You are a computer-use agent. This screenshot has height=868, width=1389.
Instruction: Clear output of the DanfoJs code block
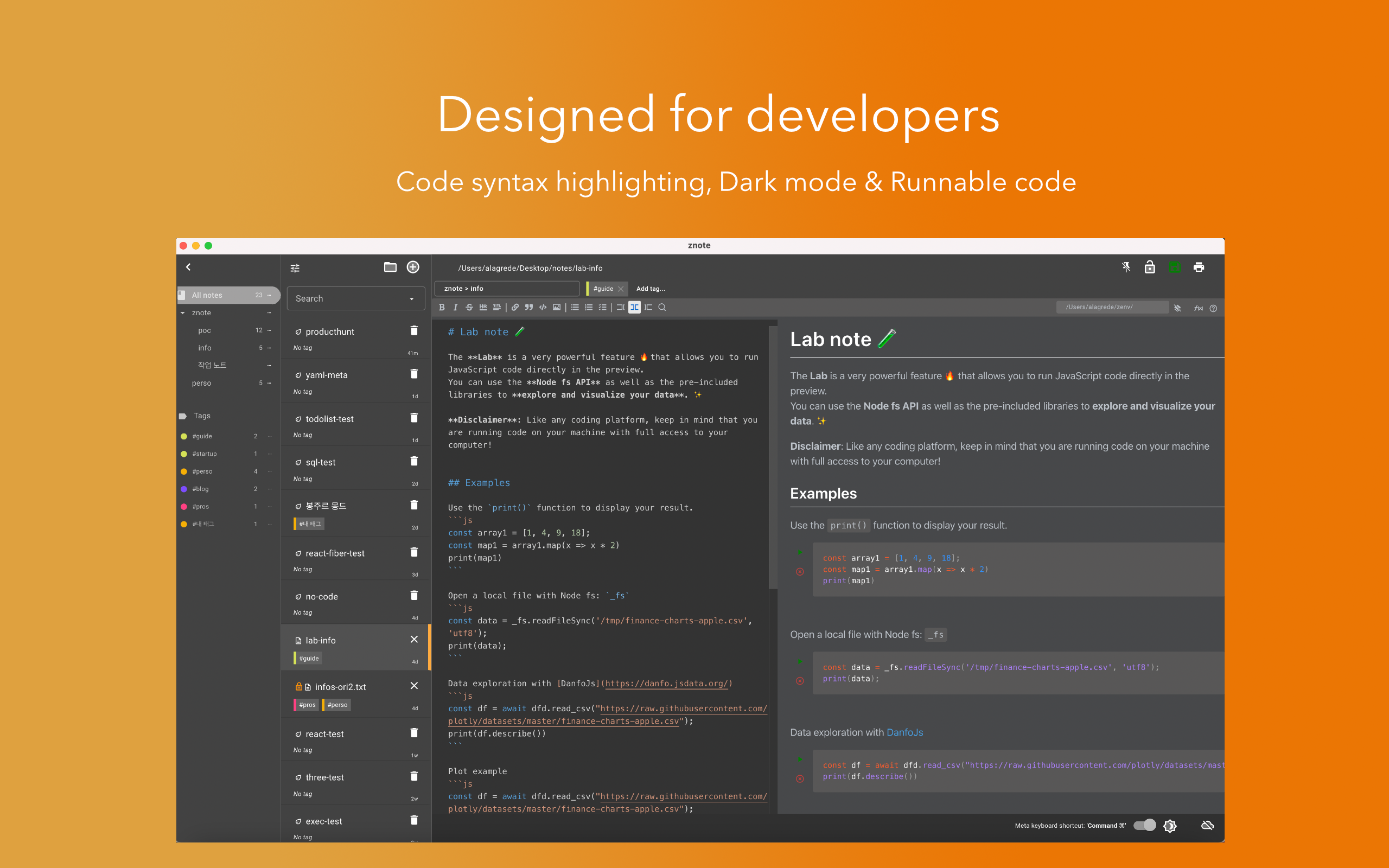[x=800, y=779]
